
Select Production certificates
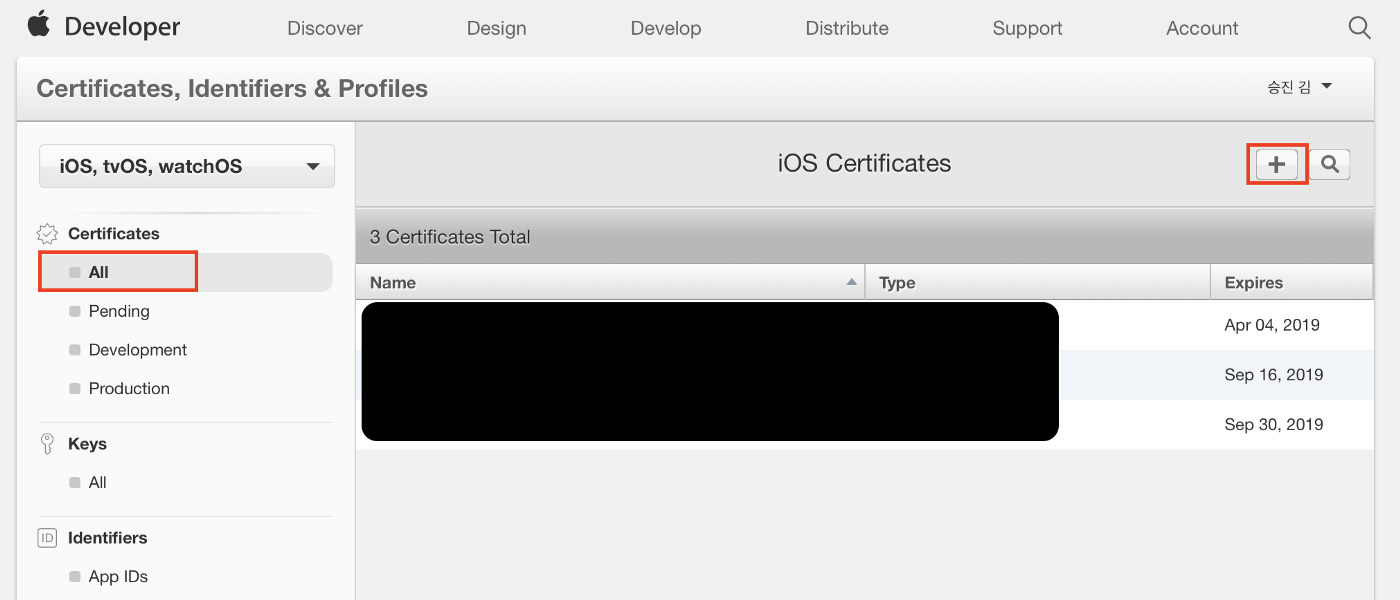(x=129, y=388)
